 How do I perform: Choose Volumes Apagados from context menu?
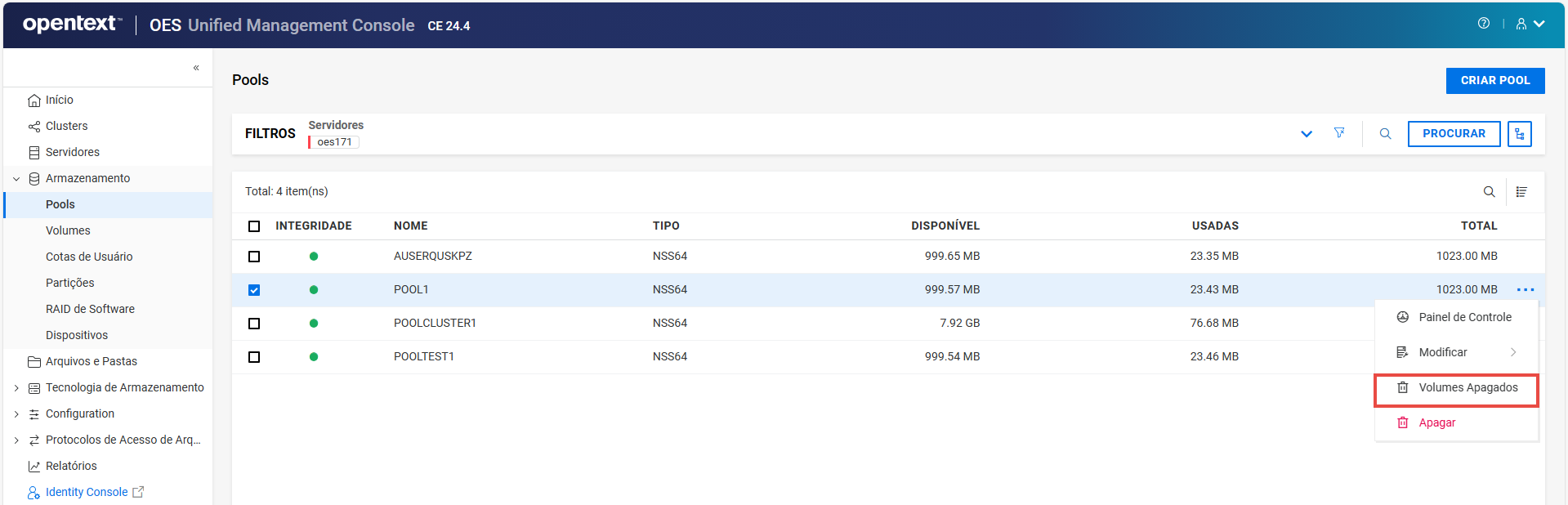[x=1467, y=388]
